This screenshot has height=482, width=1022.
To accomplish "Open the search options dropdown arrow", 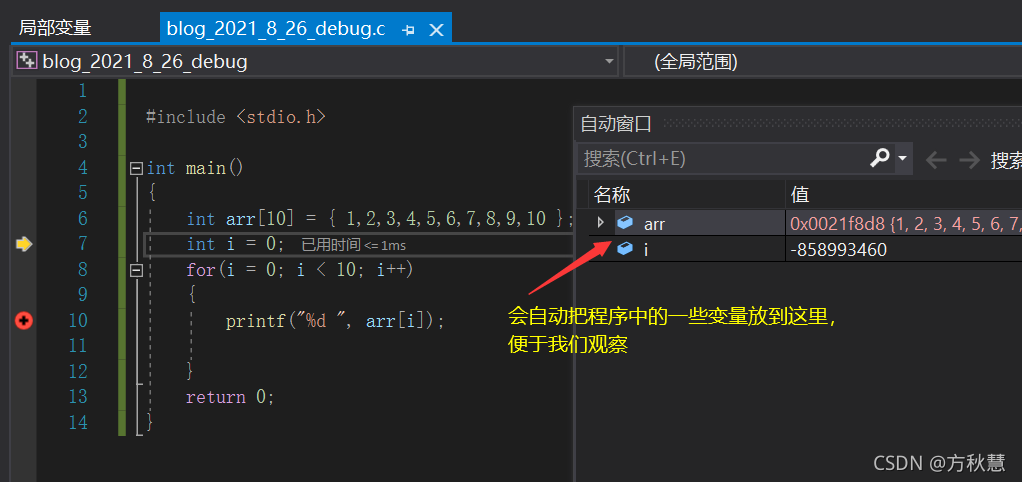I will click(x=903, y=158).
